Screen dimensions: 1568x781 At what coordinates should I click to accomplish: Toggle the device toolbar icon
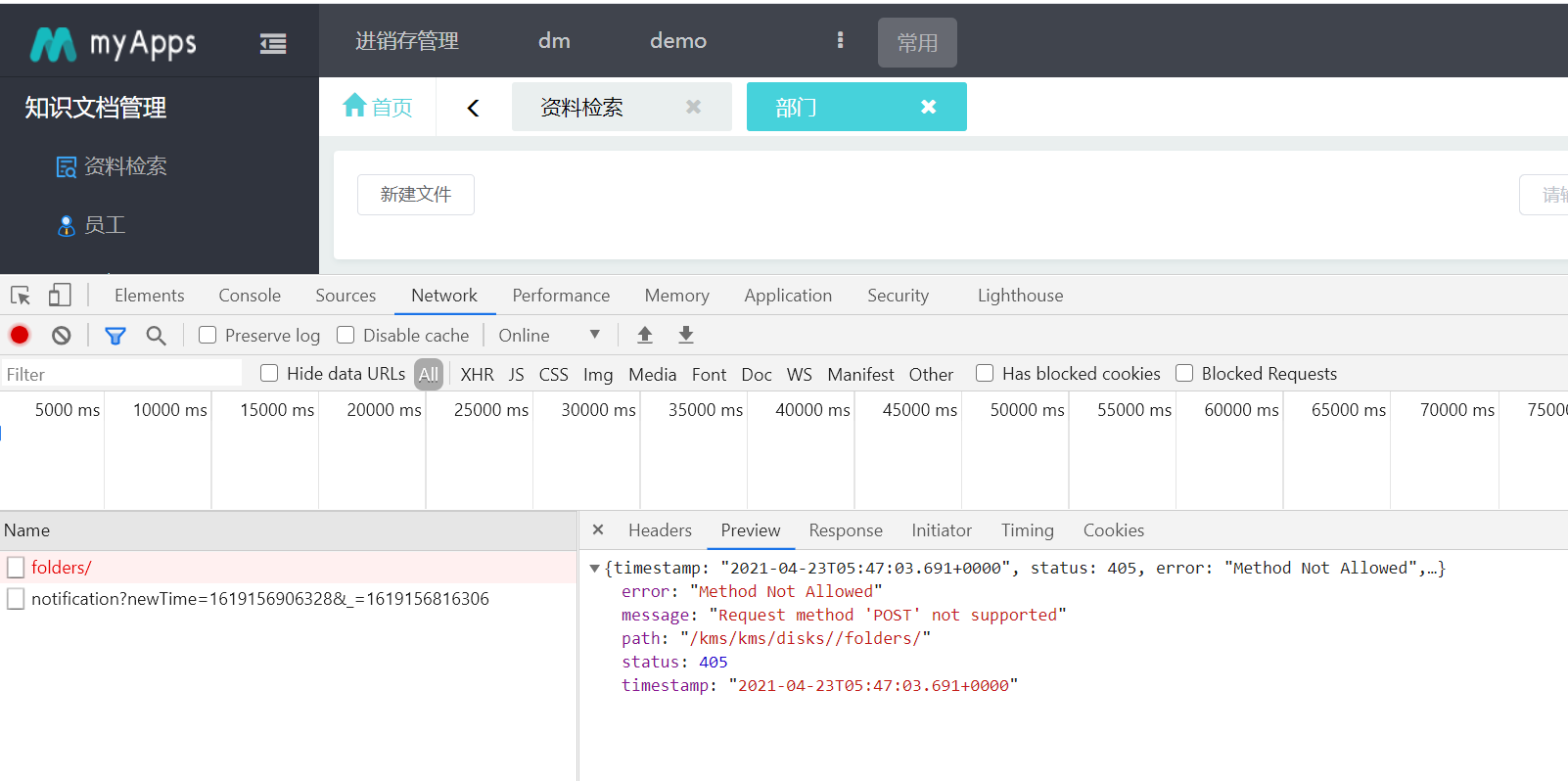tap(60, 296)
